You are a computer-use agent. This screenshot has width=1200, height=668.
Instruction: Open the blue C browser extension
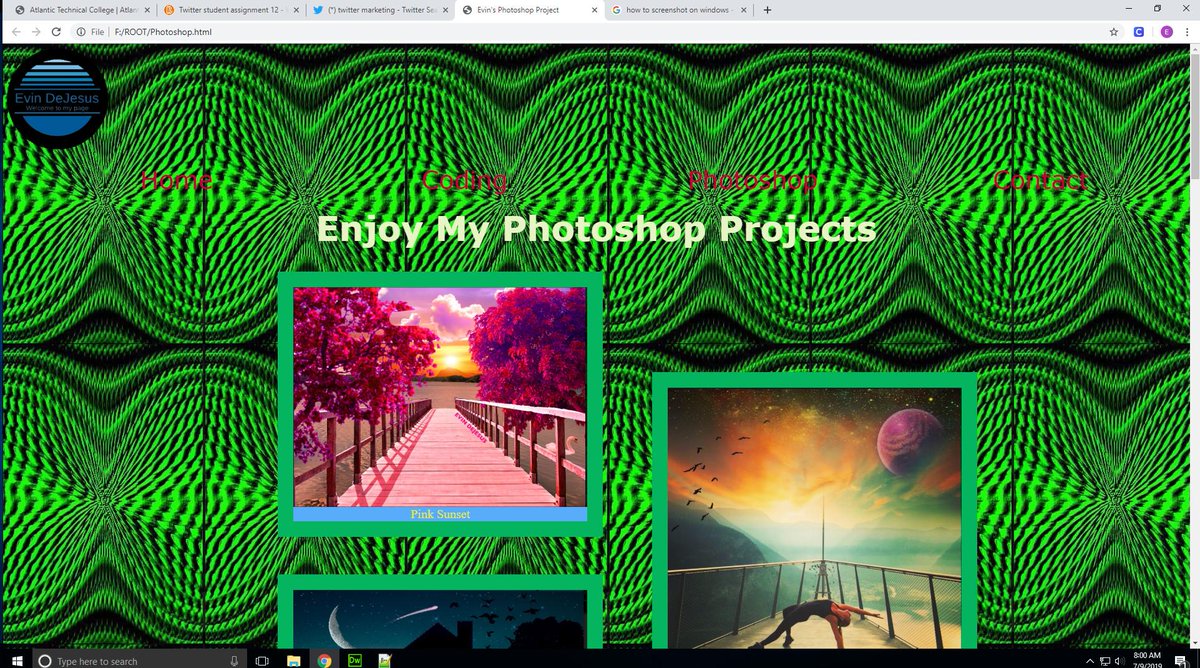coord(1139,32)
